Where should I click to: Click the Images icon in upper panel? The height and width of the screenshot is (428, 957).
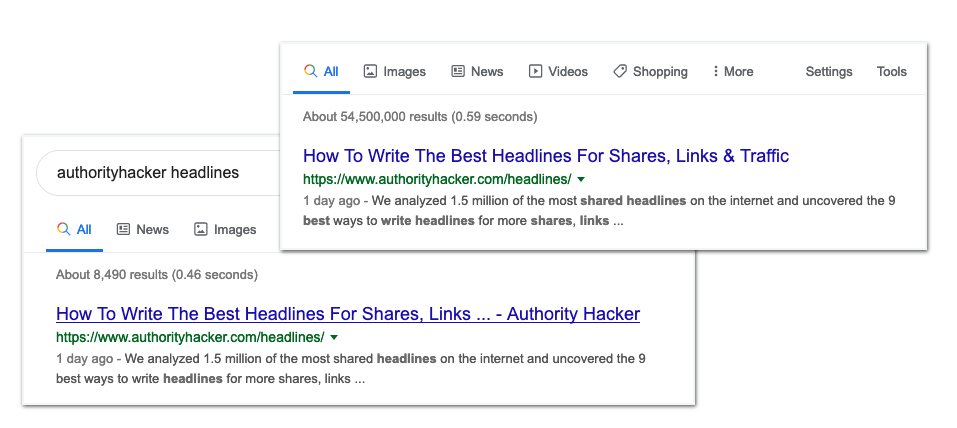point(370,71)
